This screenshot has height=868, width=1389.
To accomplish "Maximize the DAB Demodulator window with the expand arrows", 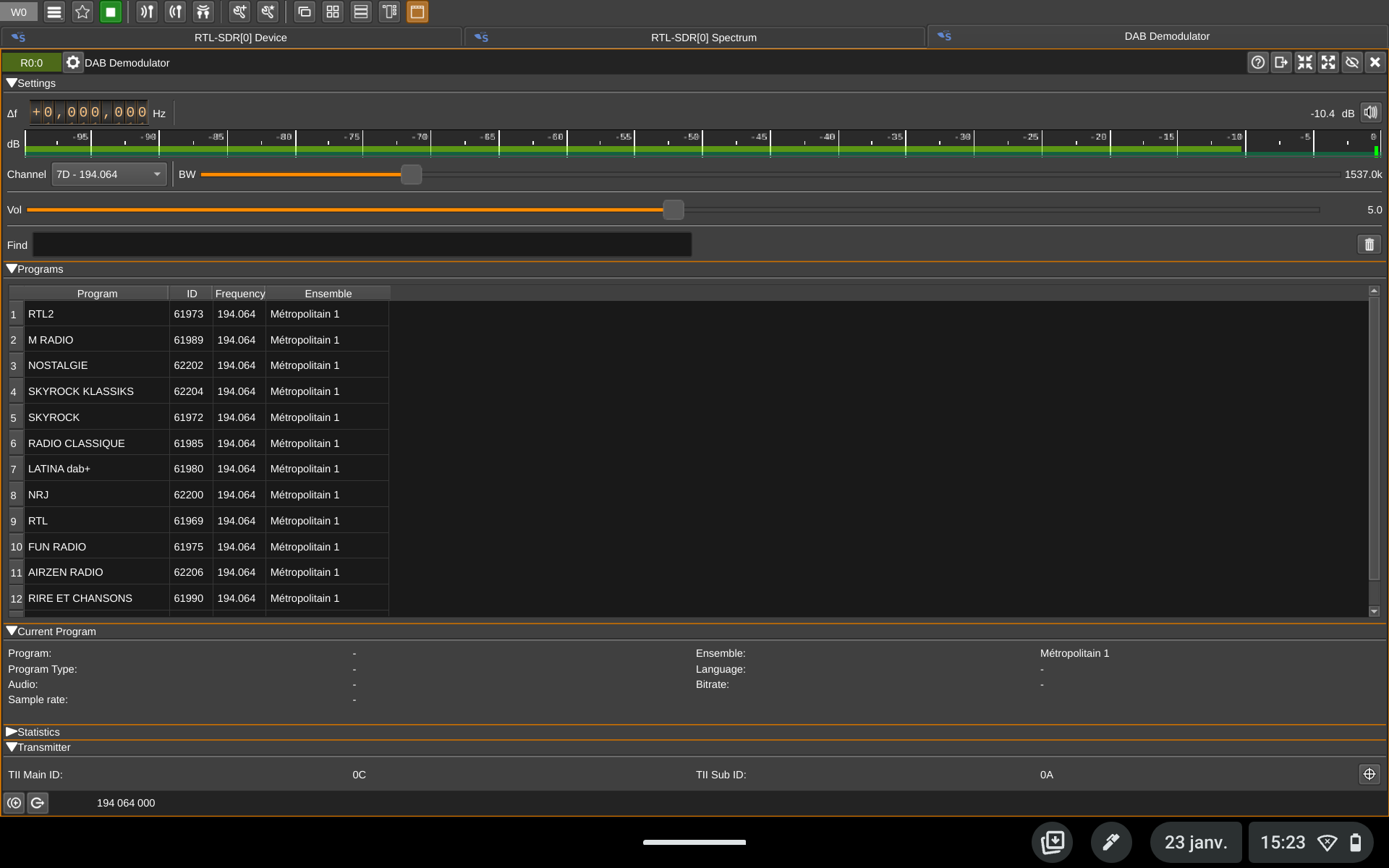I will [x=1328, y=63].
